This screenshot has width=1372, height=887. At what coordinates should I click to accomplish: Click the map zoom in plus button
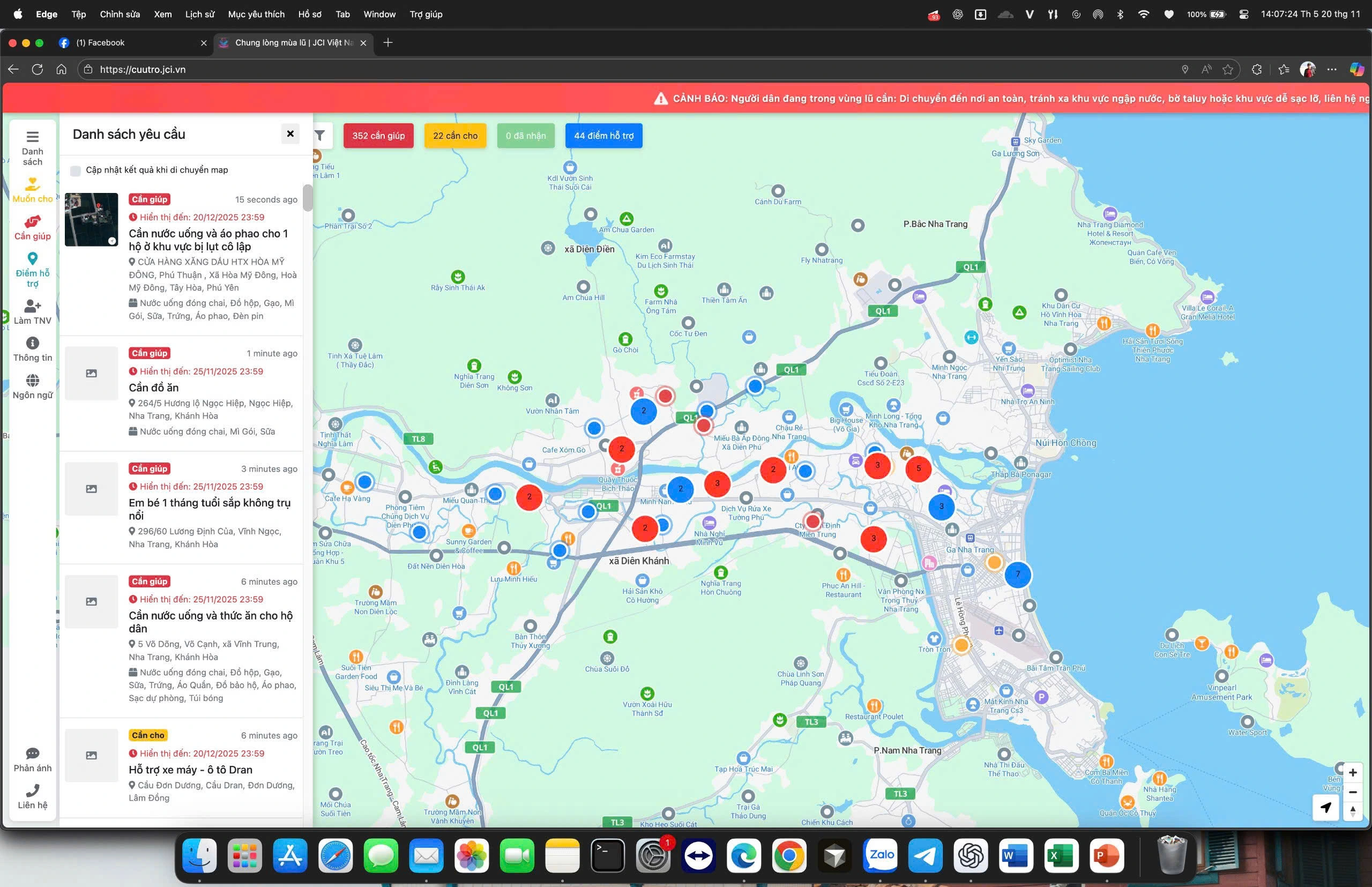(1352, 772)
